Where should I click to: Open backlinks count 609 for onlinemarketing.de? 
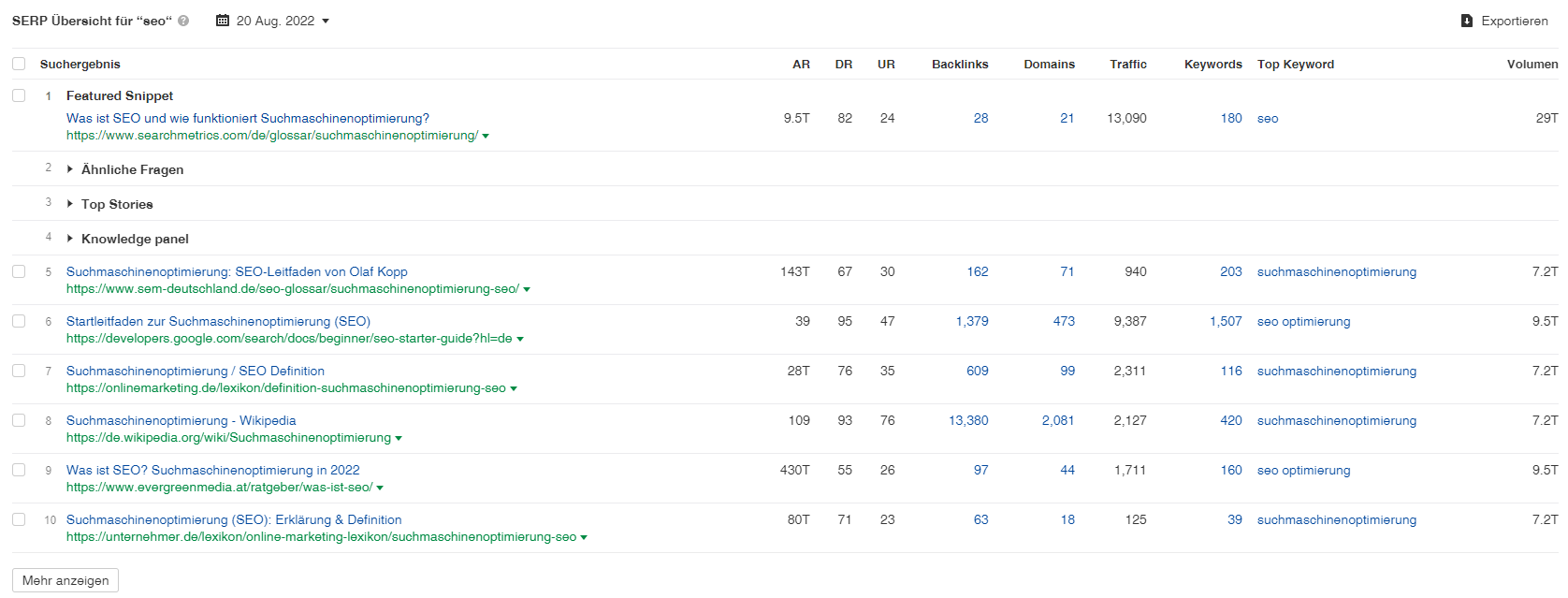coord(978,371)
